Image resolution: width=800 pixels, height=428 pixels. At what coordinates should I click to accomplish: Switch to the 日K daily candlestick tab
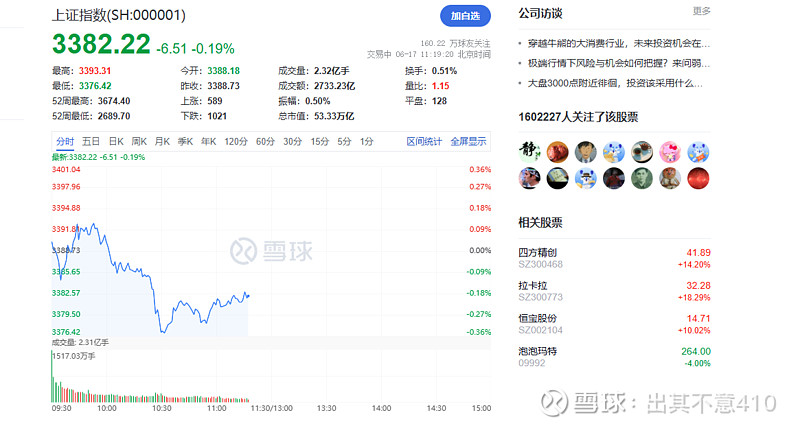click(x=116, y=141)
